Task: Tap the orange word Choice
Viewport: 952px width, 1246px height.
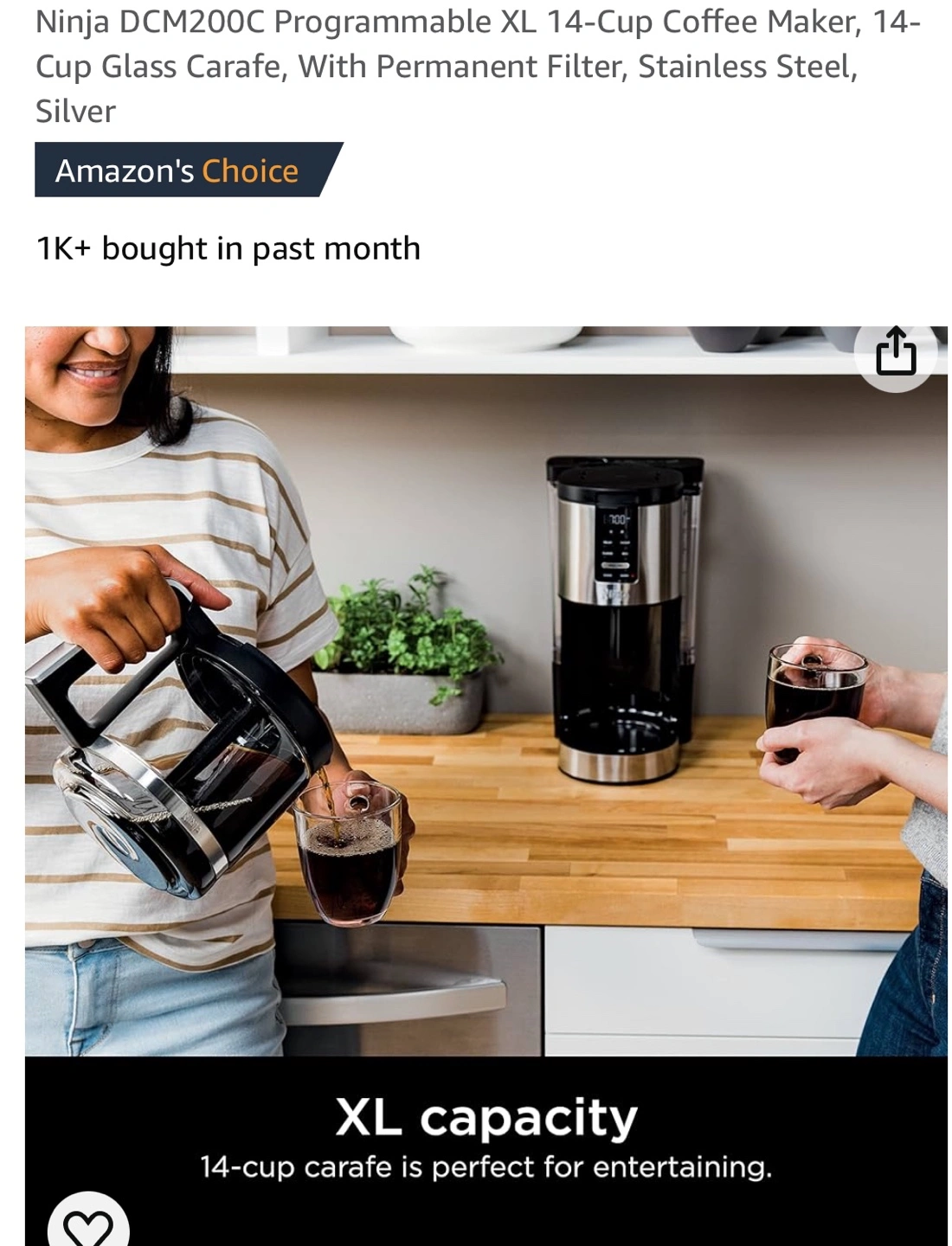Action: [250, 170]
